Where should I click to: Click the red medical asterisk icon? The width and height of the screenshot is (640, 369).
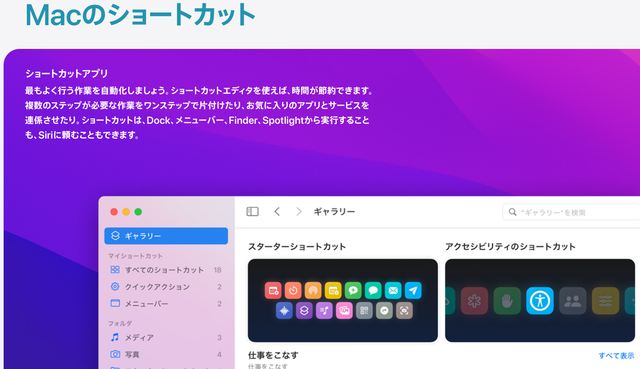coord(474,301)
